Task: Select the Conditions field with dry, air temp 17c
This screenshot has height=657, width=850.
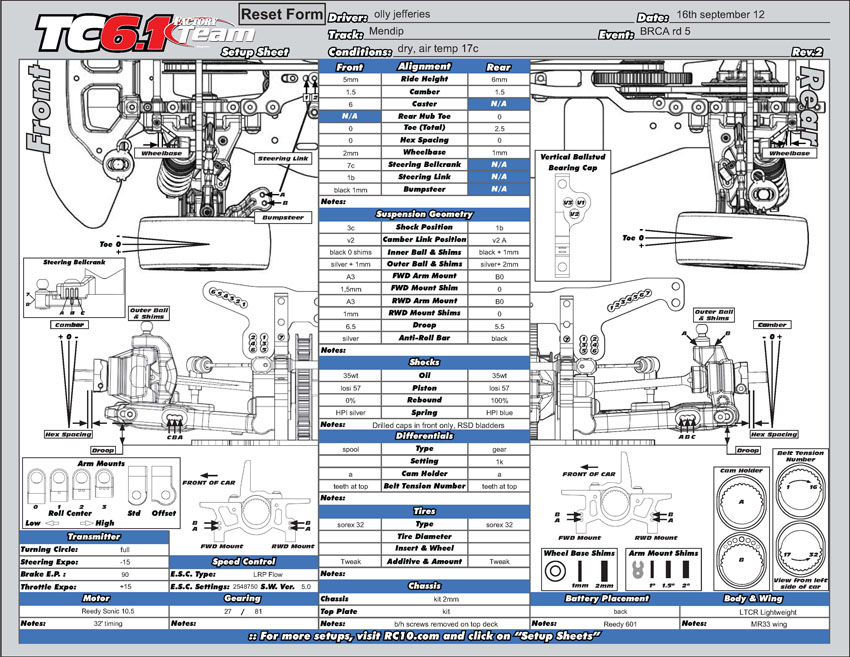Action: [x=590, y=49]
